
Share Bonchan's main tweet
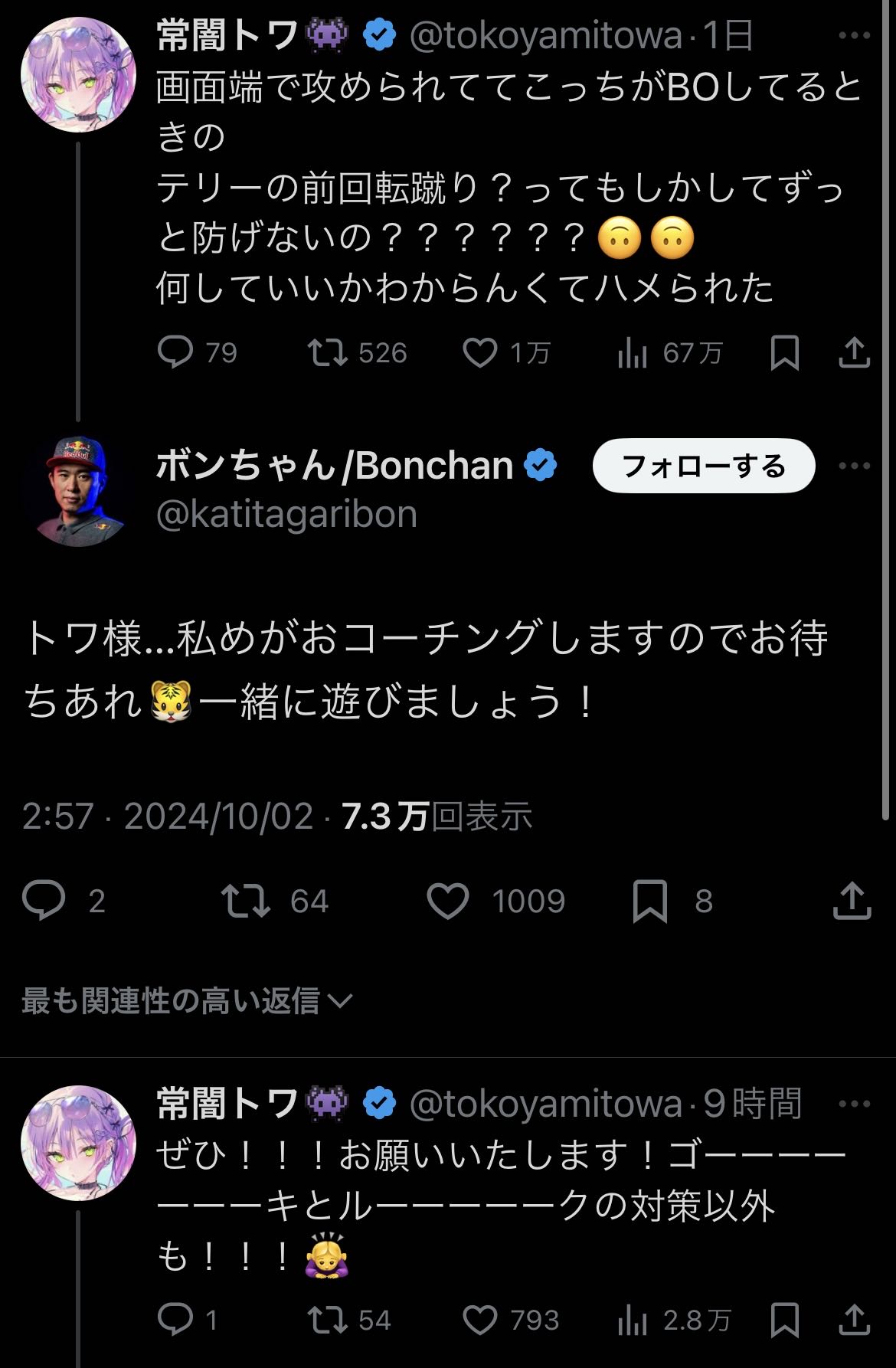(x=852, y=901)
